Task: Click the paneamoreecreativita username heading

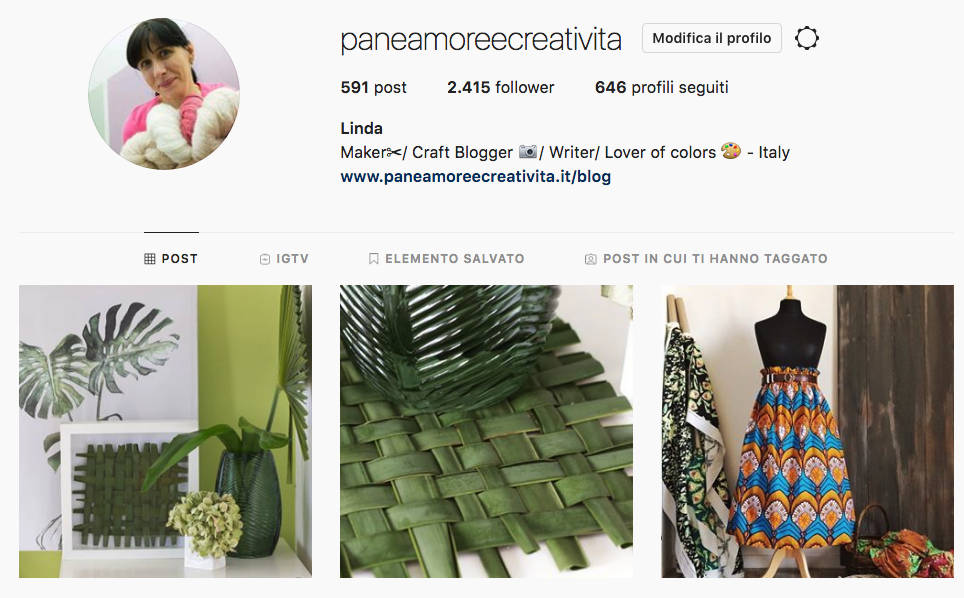Action: click(x=481, y=39)
